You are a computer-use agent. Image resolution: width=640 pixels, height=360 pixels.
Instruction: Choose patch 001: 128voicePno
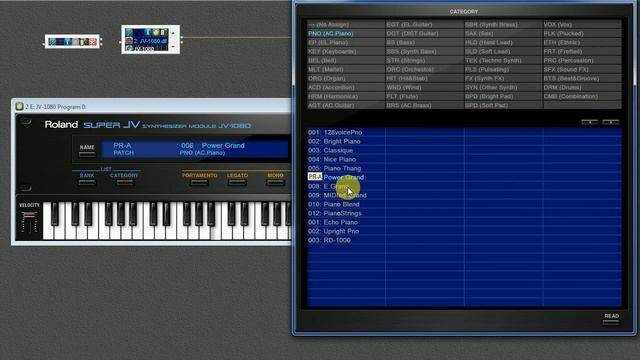pos(346,132)
